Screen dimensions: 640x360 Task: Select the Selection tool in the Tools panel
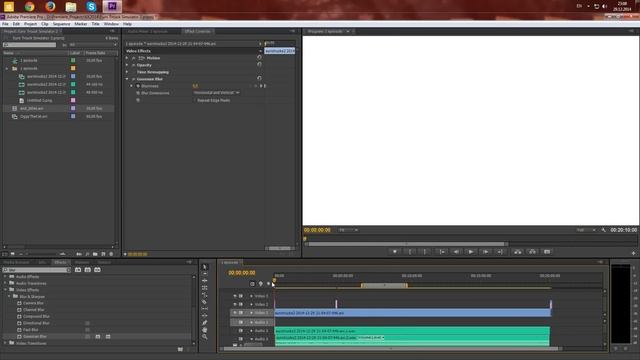point(205,267)
